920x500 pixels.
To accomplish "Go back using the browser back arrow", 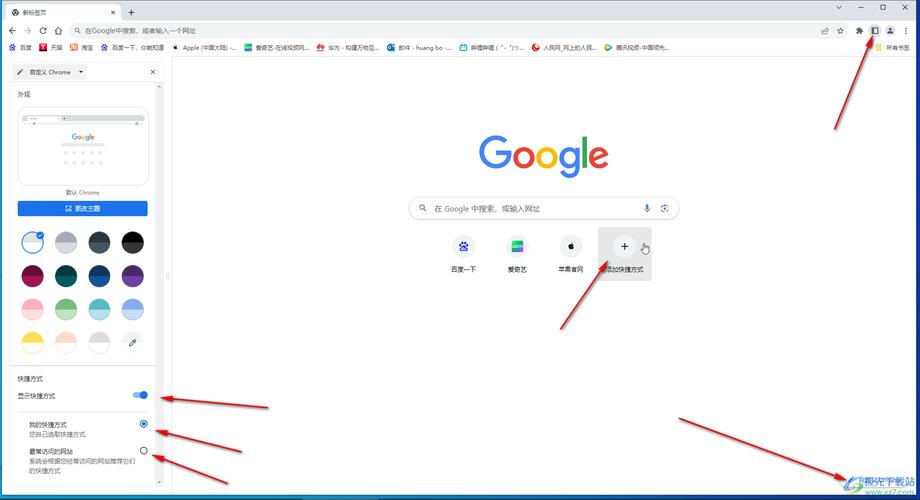I will pyautogui.click(x=12, y=31).
